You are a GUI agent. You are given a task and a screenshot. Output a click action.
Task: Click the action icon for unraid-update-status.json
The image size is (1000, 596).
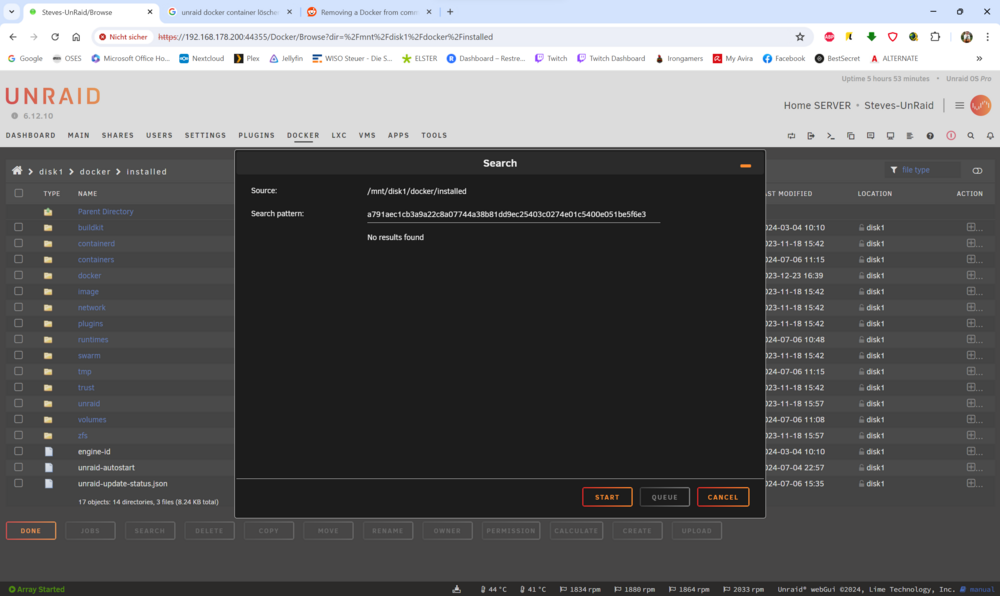point(973,483)
